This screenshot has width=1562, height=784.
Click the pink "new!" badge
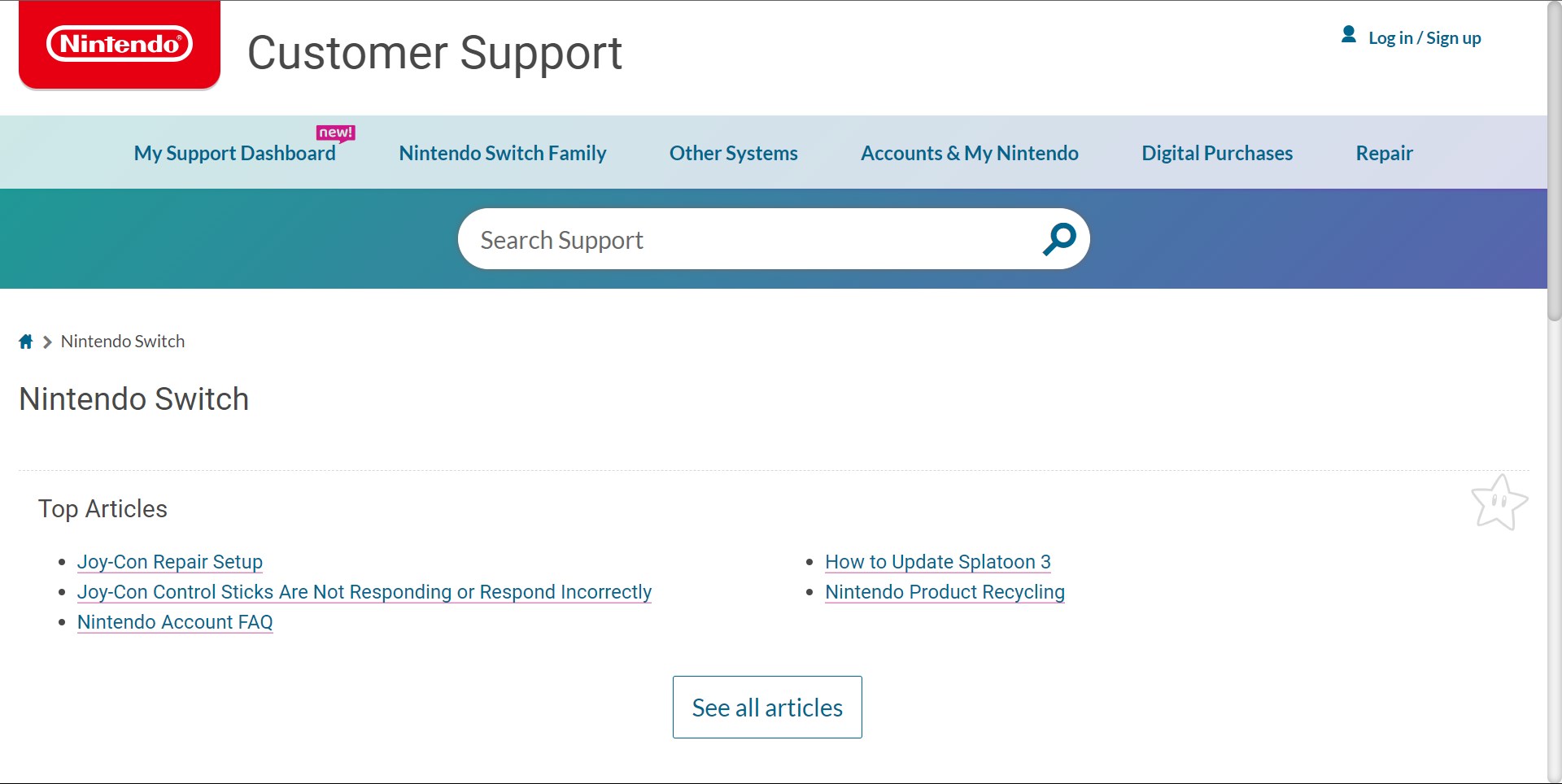335,133
